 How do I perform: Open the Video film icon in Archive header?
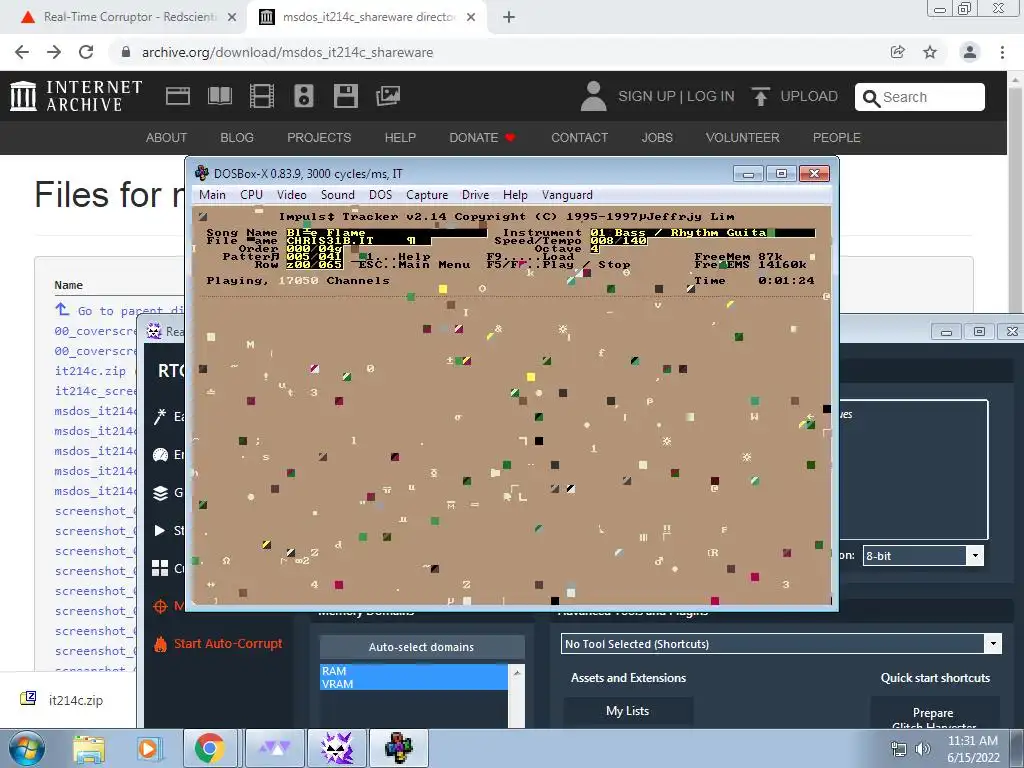[262, 96]
